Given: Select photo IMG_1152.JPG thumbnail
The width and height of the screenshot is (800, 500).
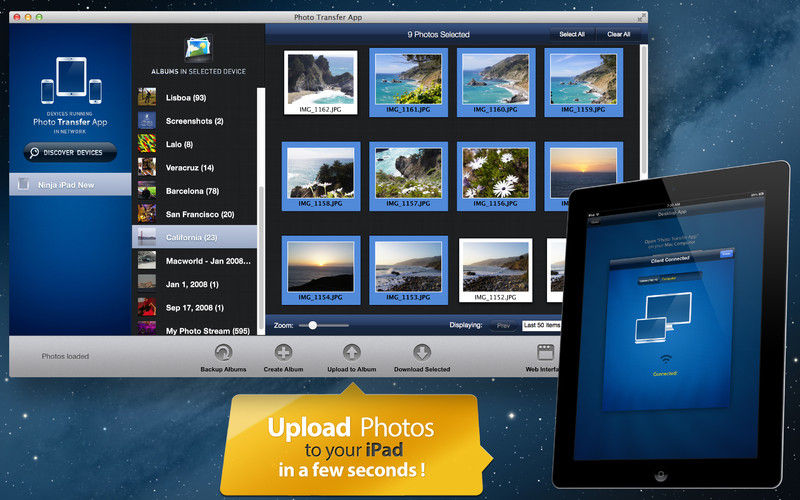Looking at the screenshot, I should click(x=495, y=270).
